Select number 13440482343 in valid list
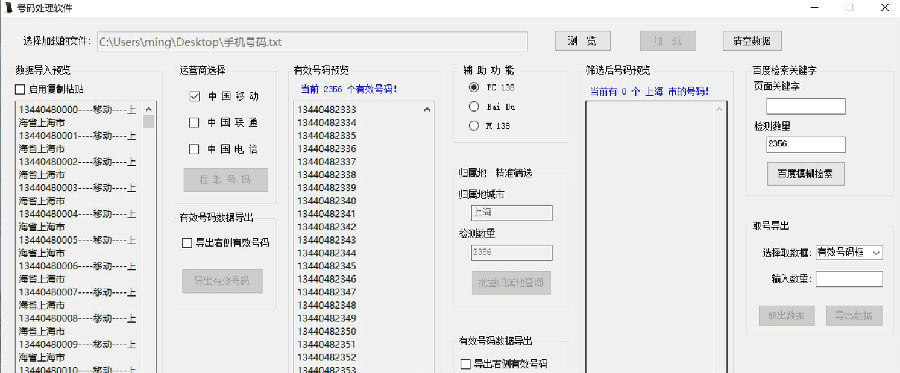 327,239
